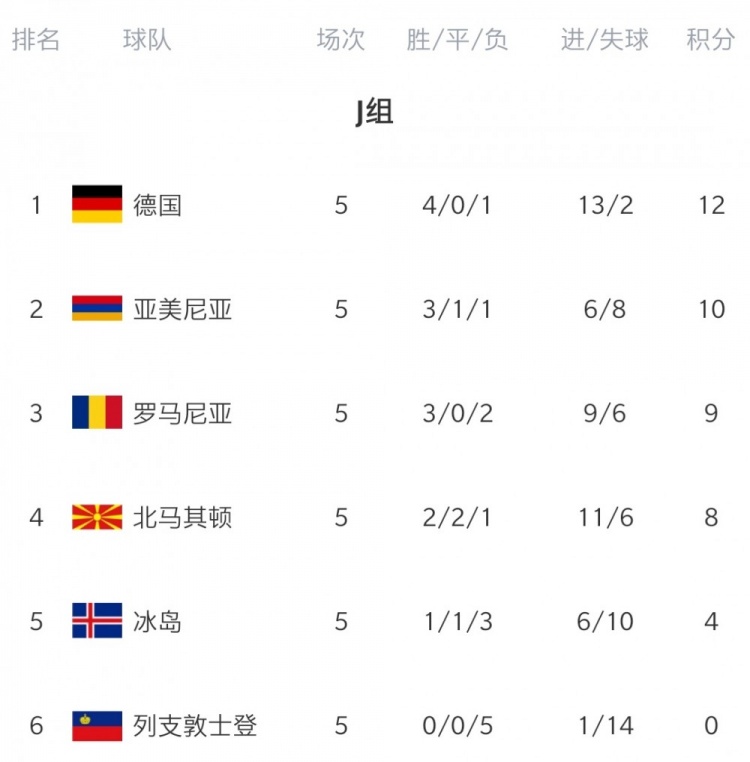Click Germany's 13/2 goals record

[606, 205]
